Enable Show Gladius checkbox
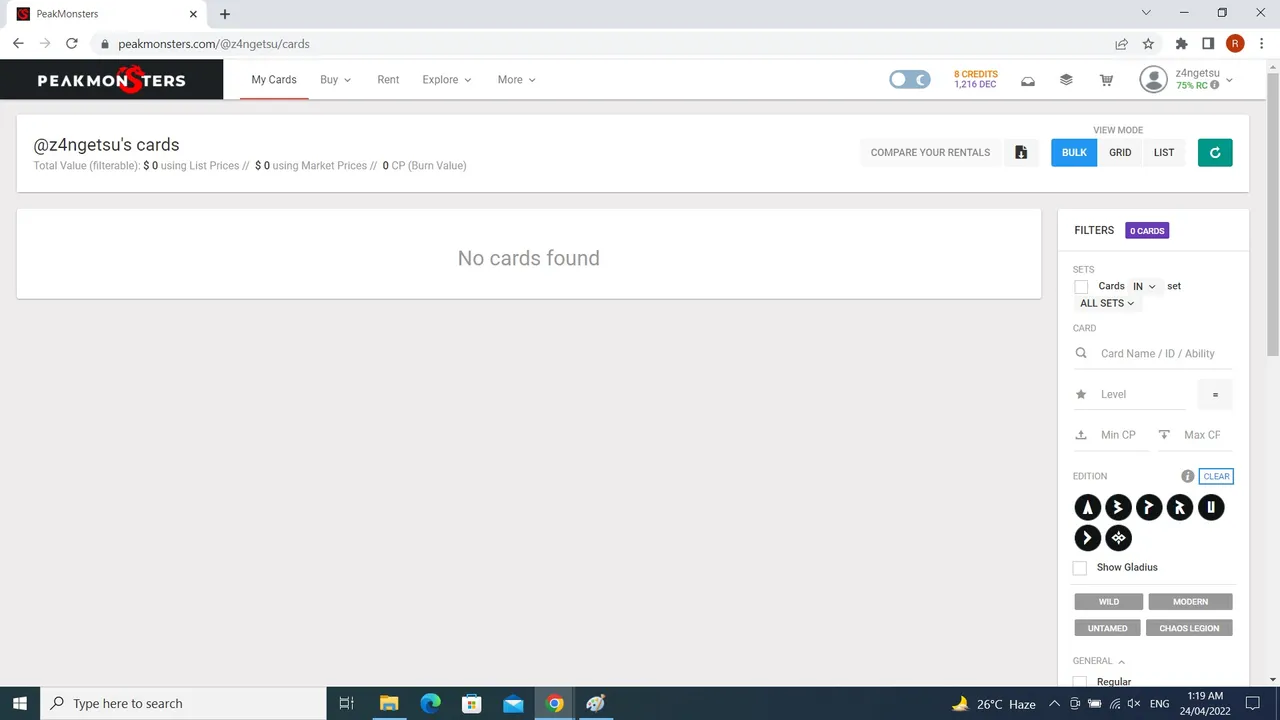 point(1080,568)
